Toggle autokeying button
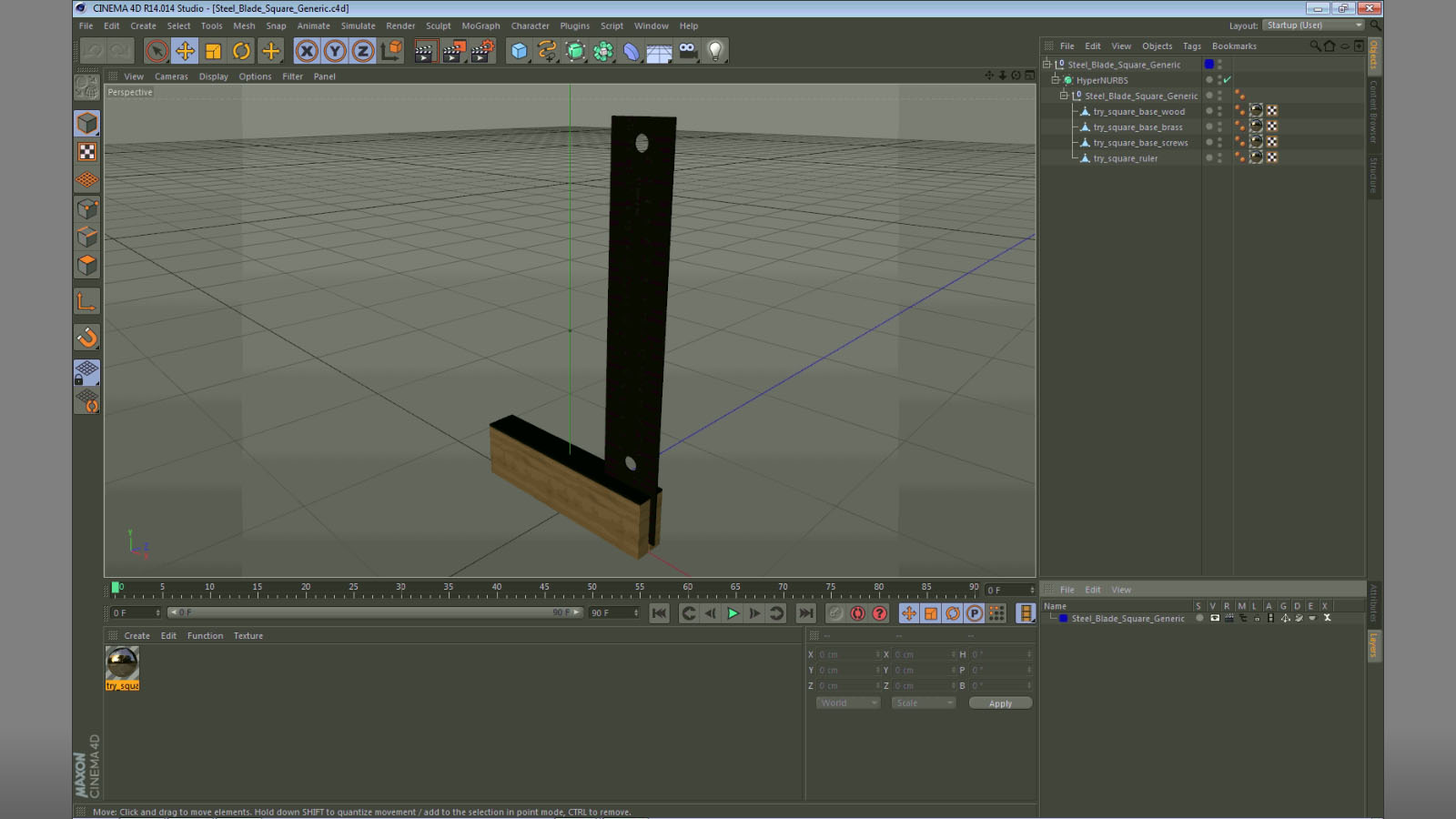The width and height of the screenshot is (1456, 819). [857, 613]
